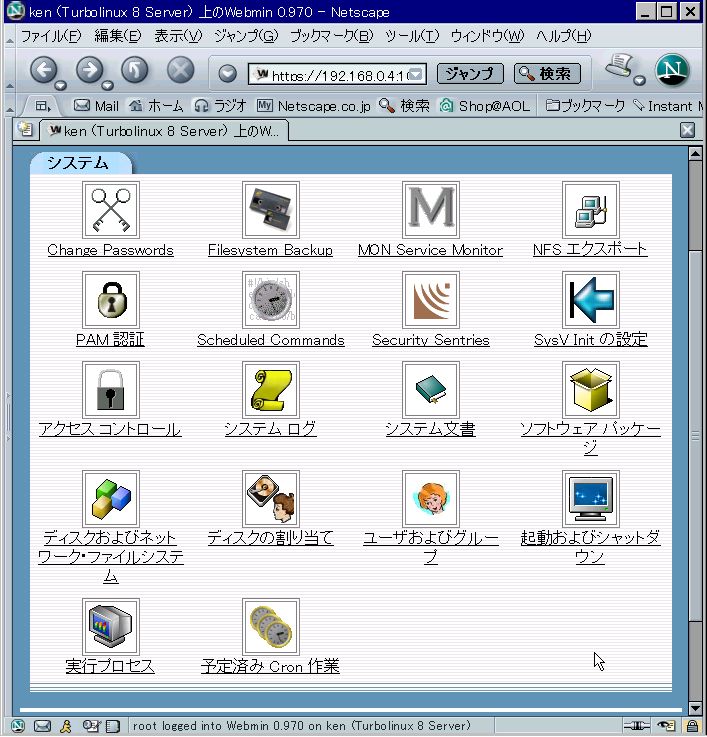Open the ウィンドウ(W) menu
This screenshot has width=707, height=737.
click(487, 36)
